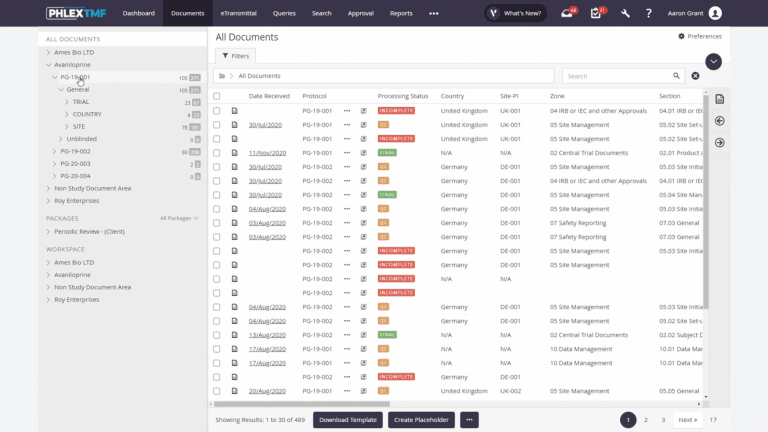The width and height of the screenshot is (768, 432).
Task: Open the task checklist notifications icon
Action: [x=596, y=13]
